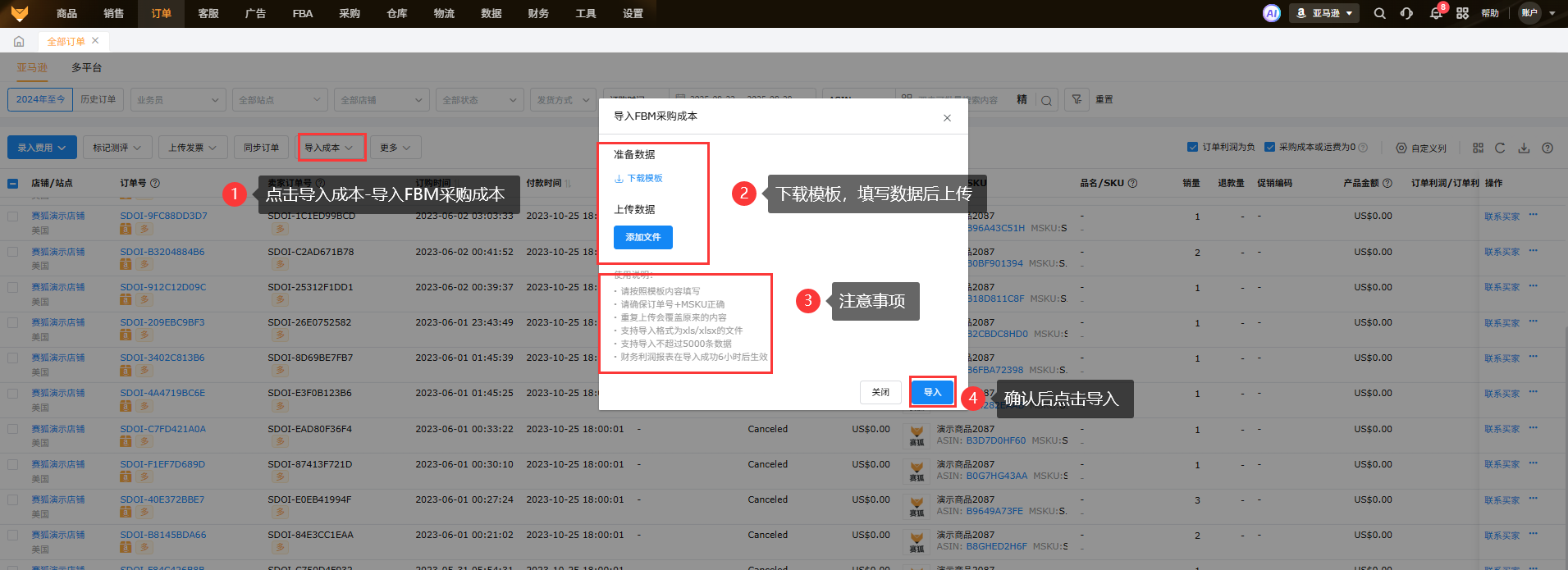
Task: Open the AI assistant icon
Action: coord(1271,13)
